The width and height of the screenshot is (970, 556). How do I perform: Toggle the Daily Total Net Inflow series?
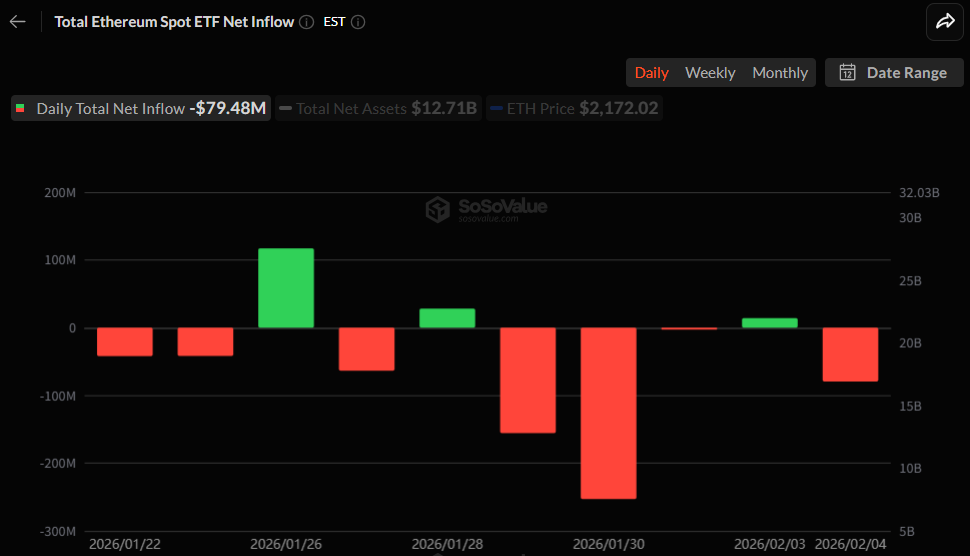pos(140,109)
